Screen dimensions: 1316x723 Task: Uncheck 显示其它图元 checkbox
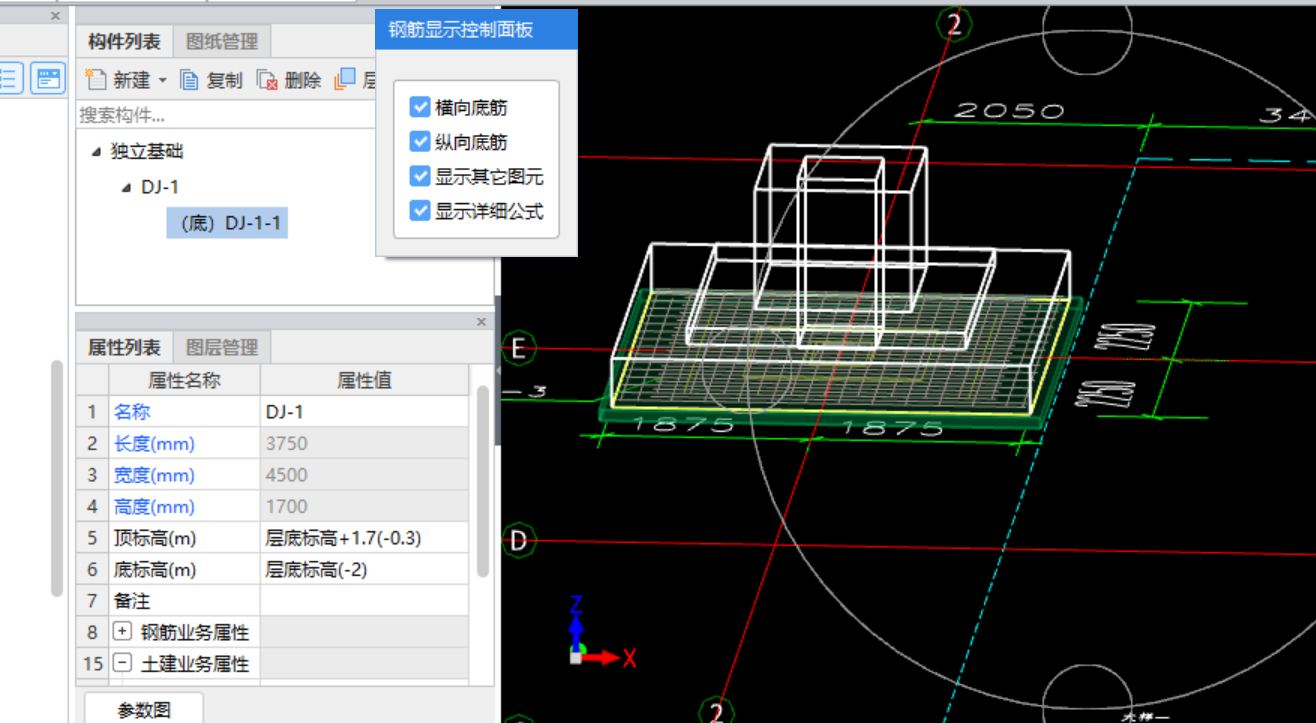[x=420, y=176]
